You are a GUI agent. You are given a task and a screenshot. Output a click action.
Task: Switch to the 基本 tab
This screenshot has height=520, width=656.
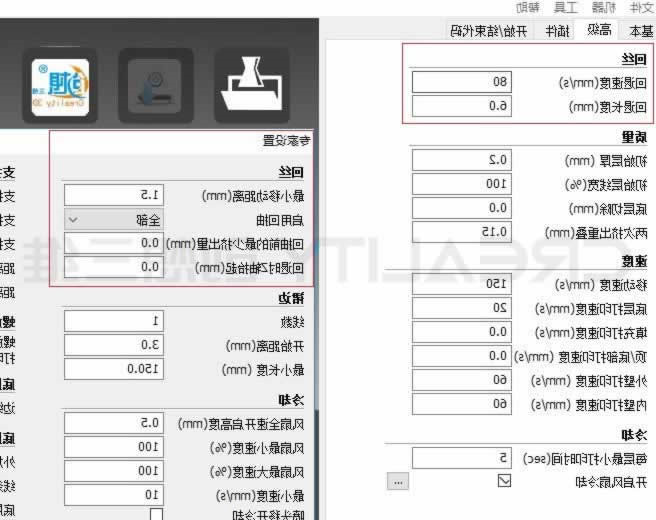point(641,31)
